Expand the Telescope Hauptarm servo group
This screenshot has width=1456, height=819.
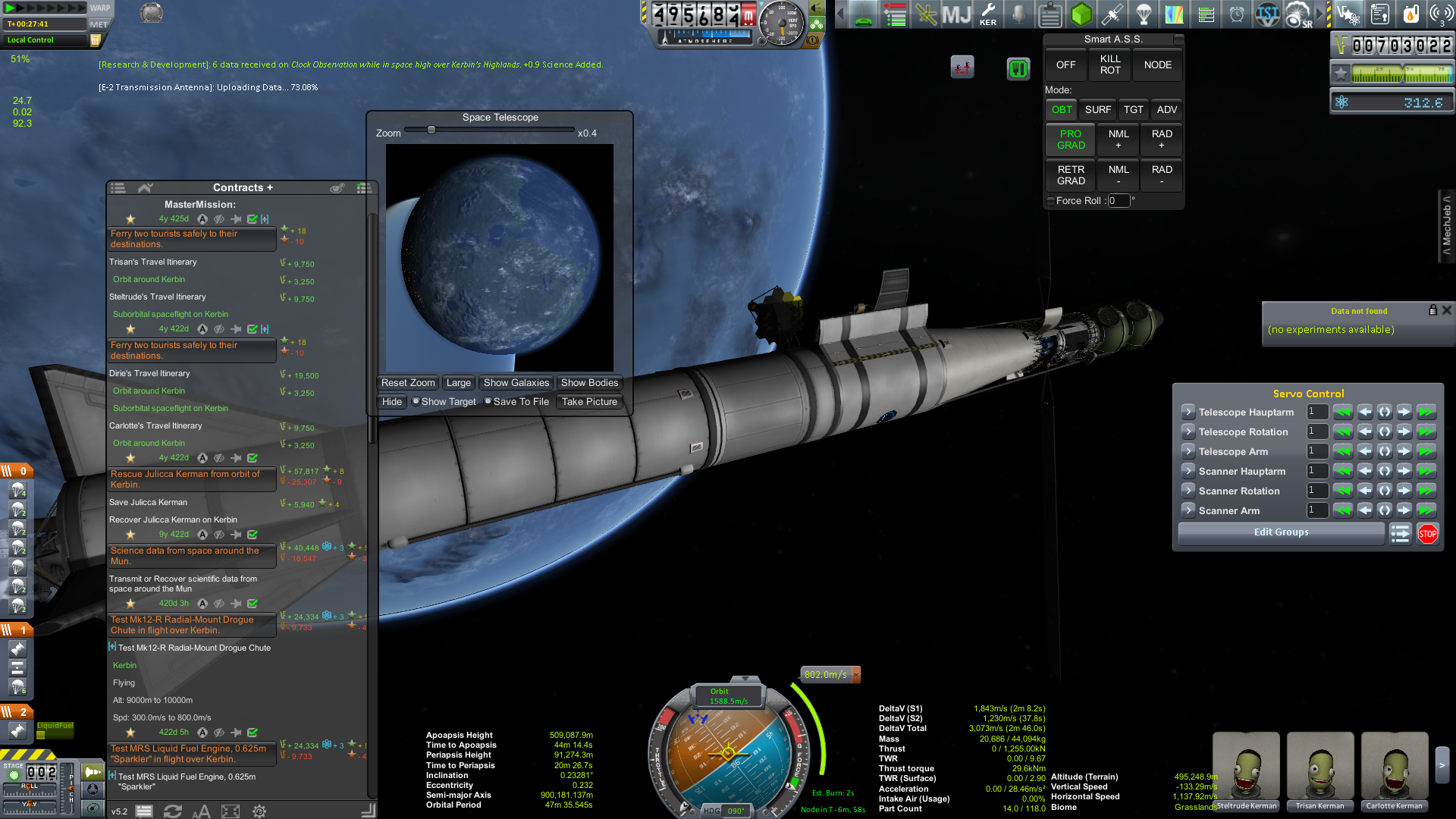coord(1188,412)
